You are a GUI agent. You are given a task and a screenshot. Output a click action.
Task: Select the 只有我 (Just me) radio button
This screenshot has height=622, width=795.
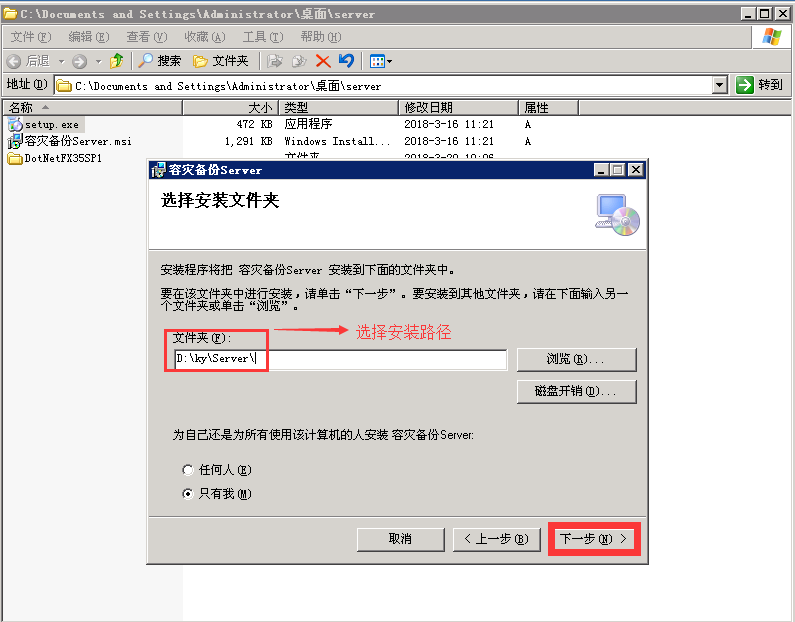coord(187,494)
